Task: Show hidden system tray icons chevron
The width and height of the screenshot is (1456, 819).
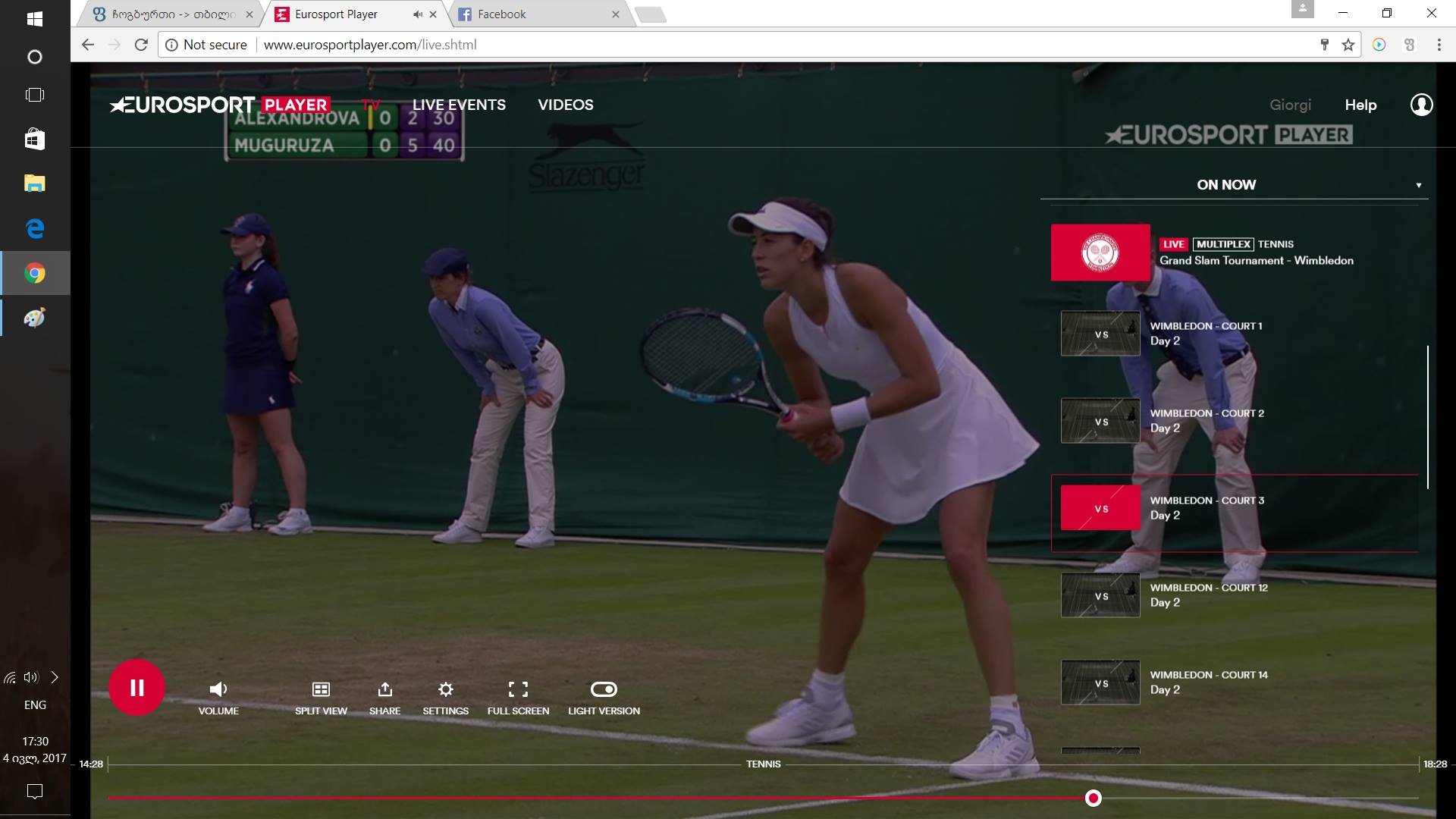Action: tap(55, 677)
